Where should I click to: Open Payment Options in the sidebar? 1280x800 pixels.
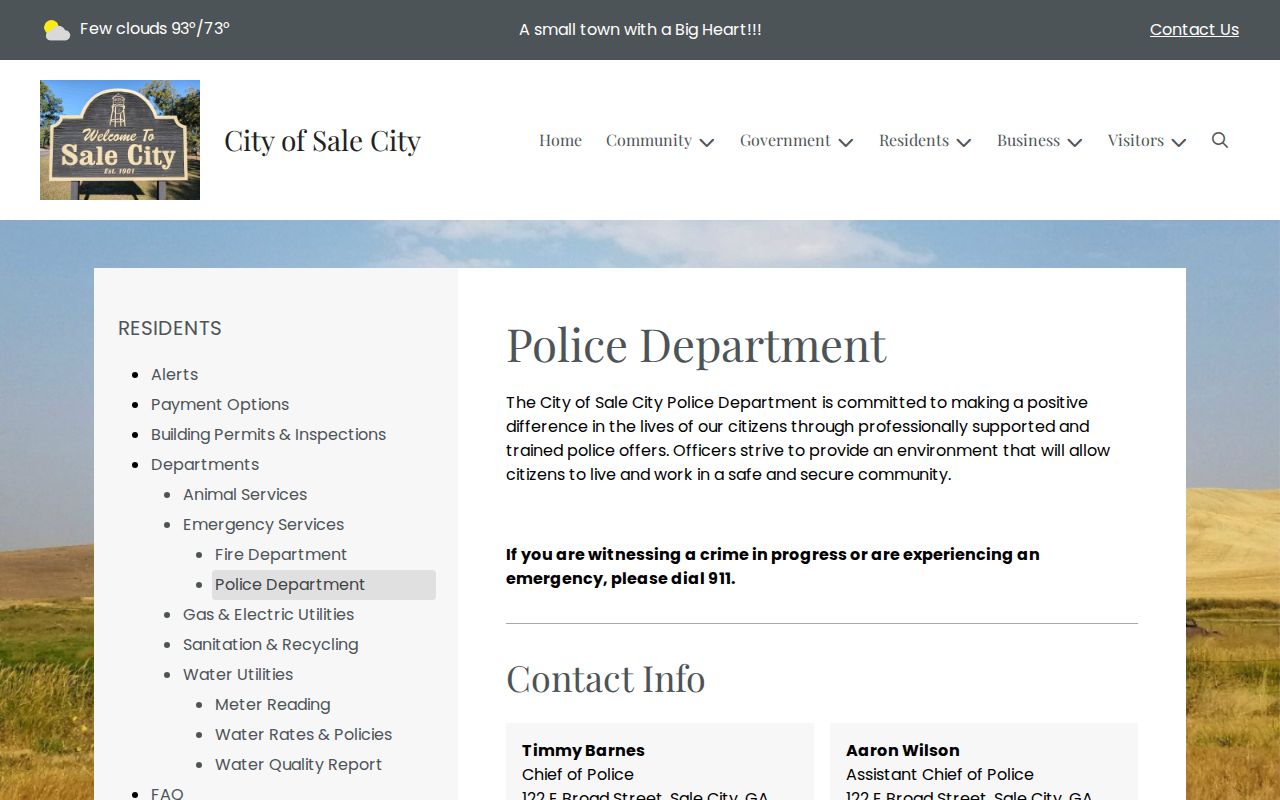coord(220,404)
